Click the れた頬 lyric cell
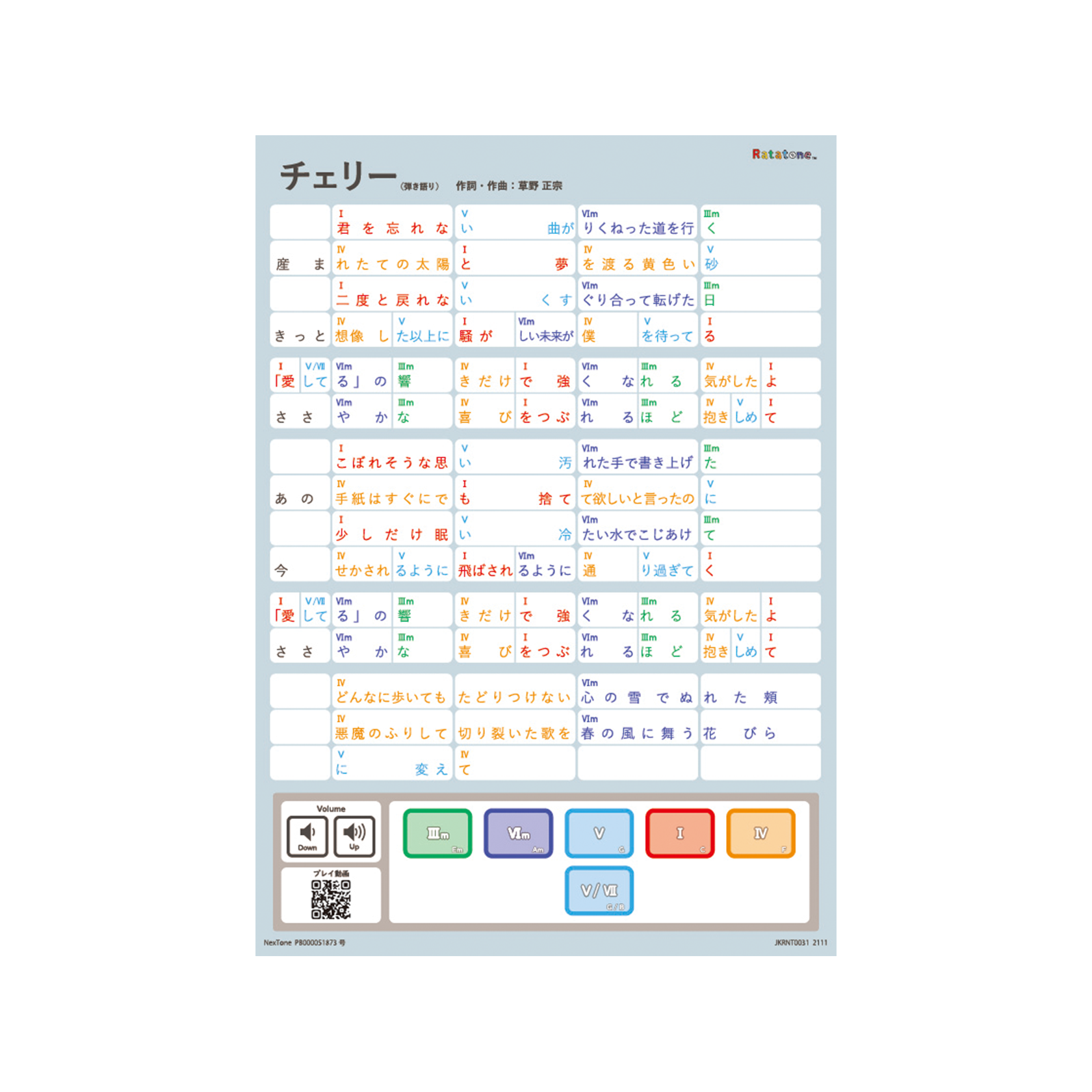Image resolution: width=1092 pixels, height=1092 pixels. (x=760, y=691)
